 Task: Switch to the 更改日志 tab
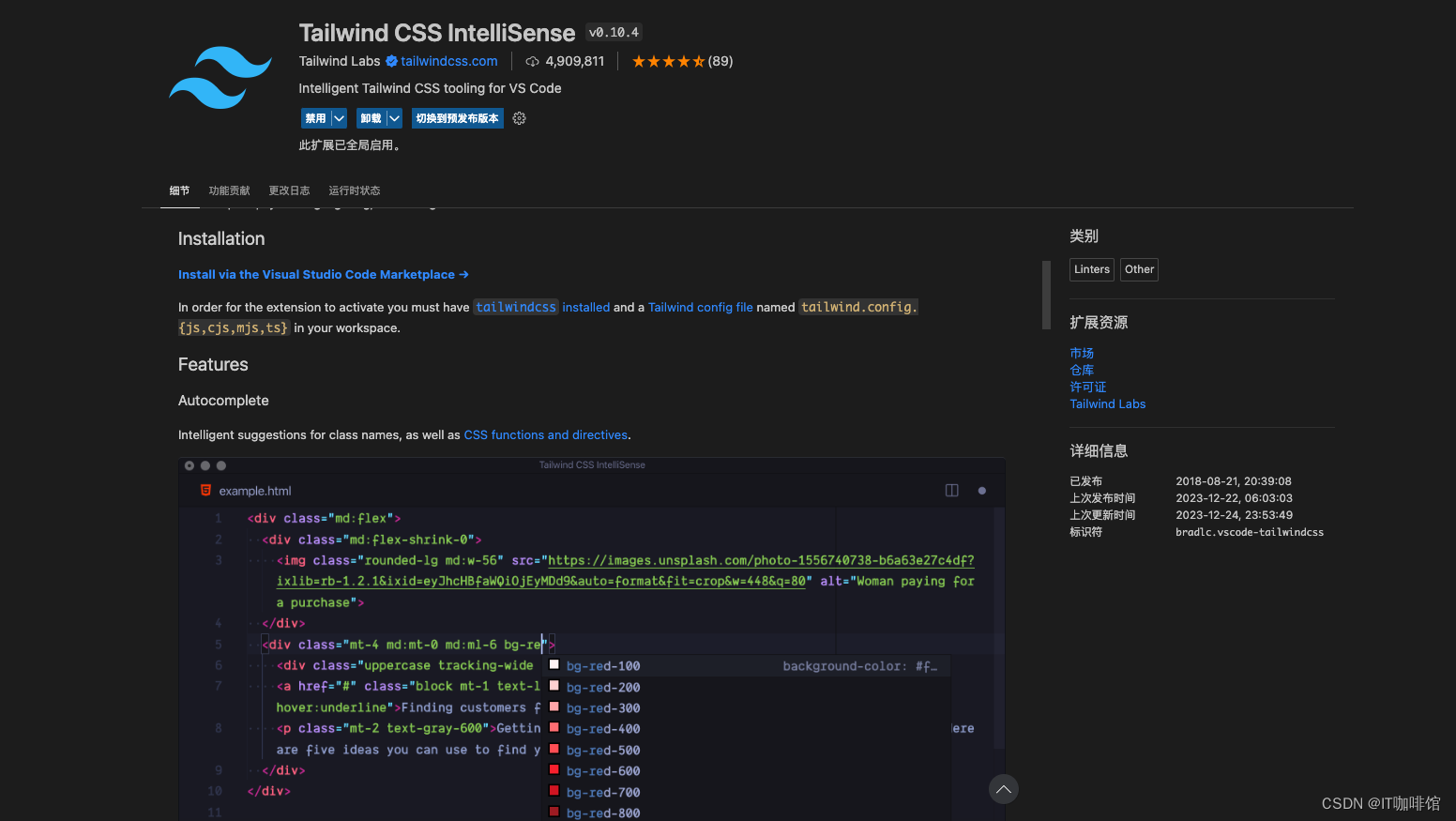click(x=289, y=190)
